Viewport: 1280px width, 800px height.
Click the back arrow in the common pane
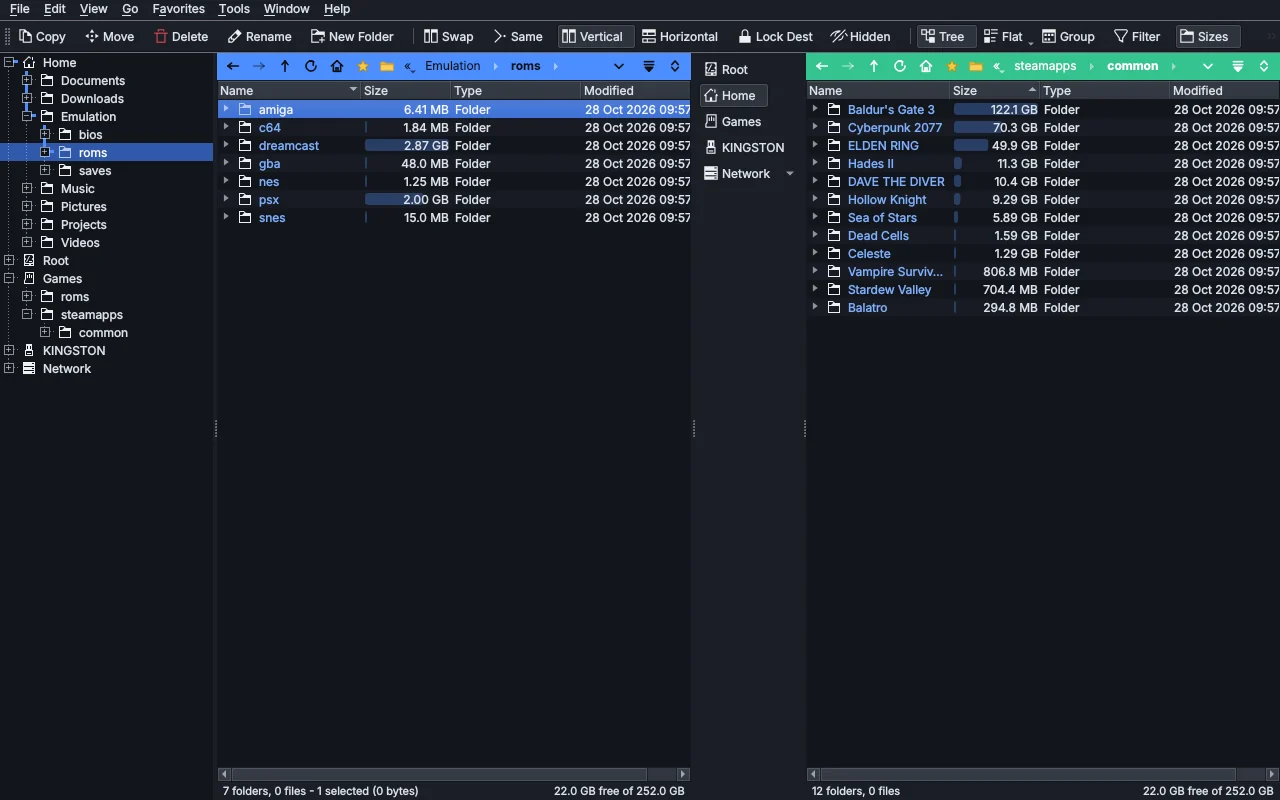[x=822, y=66]
